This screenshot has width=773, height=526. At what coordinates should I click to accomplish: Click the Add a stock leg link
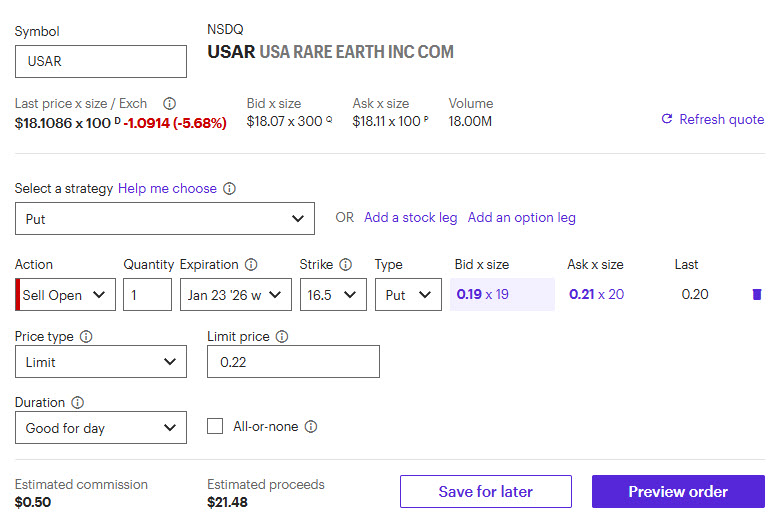click(x=410, y=217)
